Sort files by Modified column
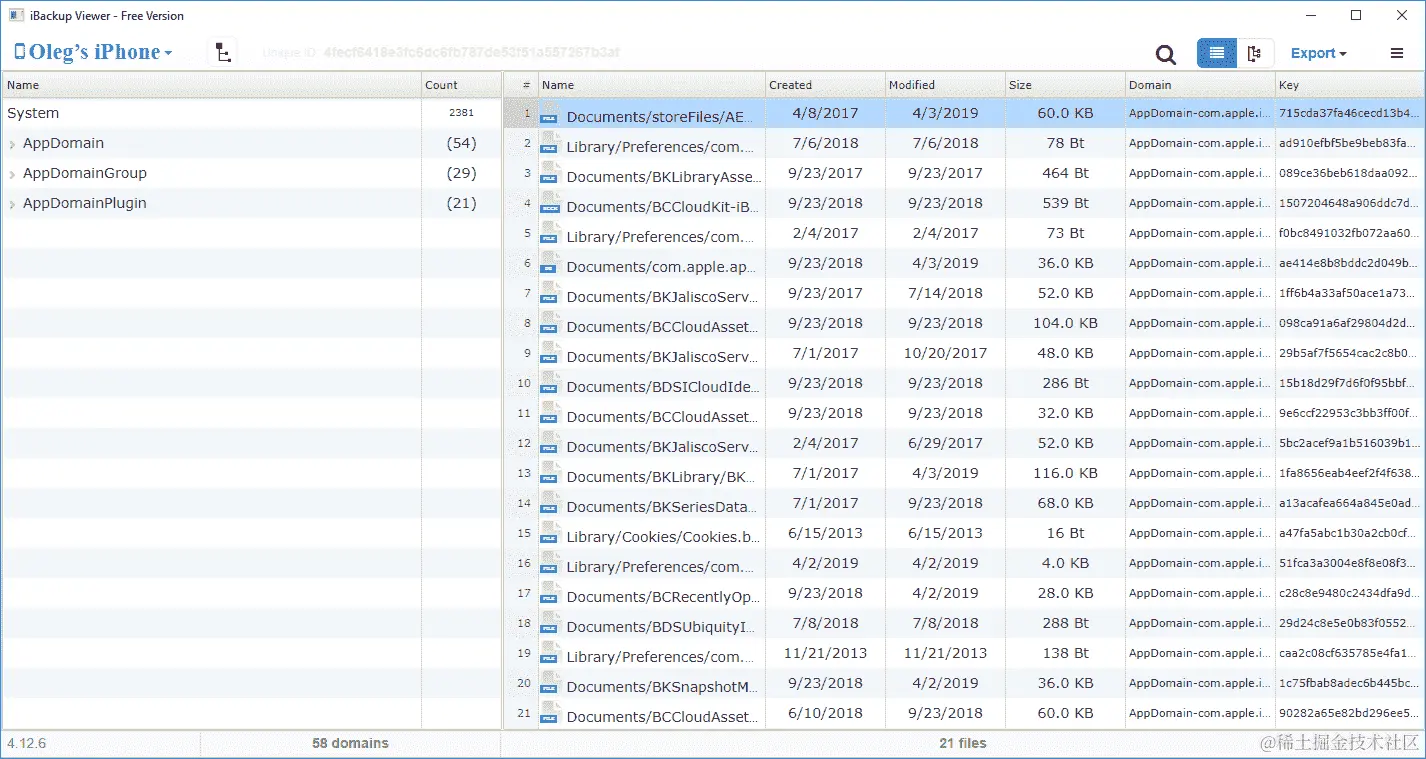Image resolution: width=1426 pixels, height=759 pixels. pos(945,85)
